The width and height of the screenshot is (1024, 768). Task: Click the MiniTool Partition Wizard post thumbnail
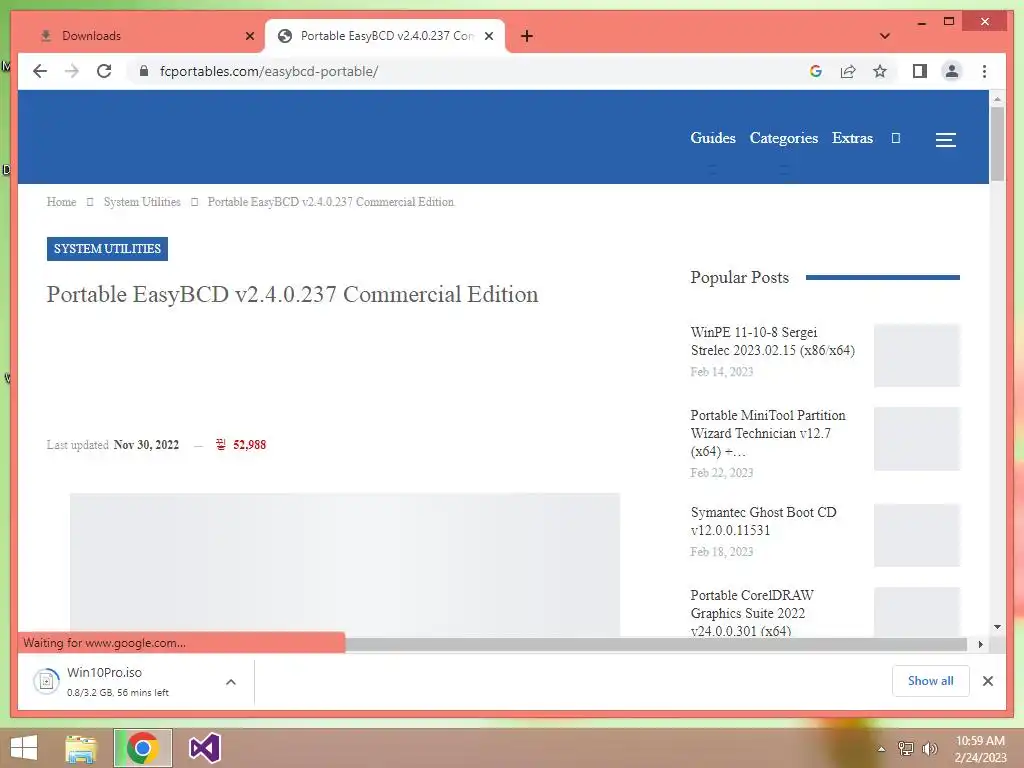917,438
